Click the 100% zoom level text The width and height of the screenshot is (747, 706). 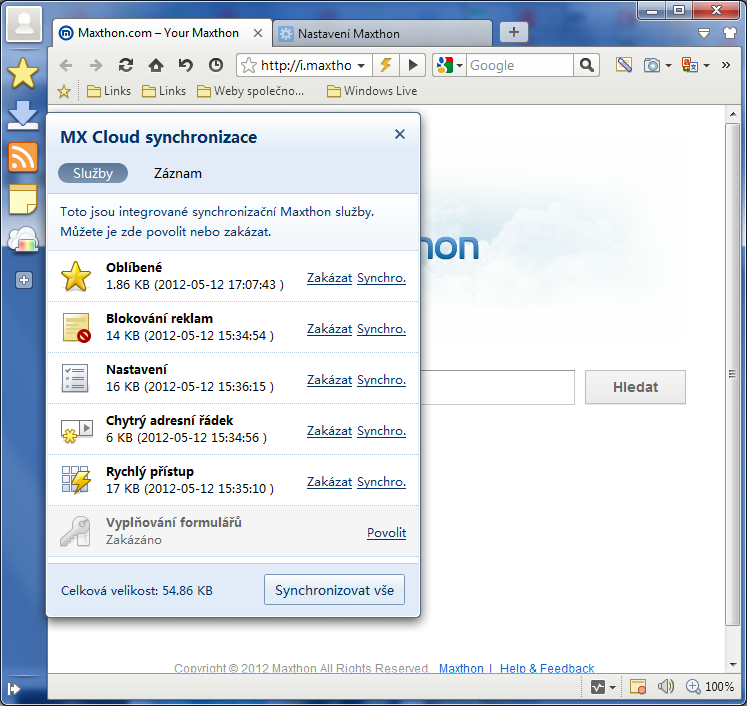[719, 686]
